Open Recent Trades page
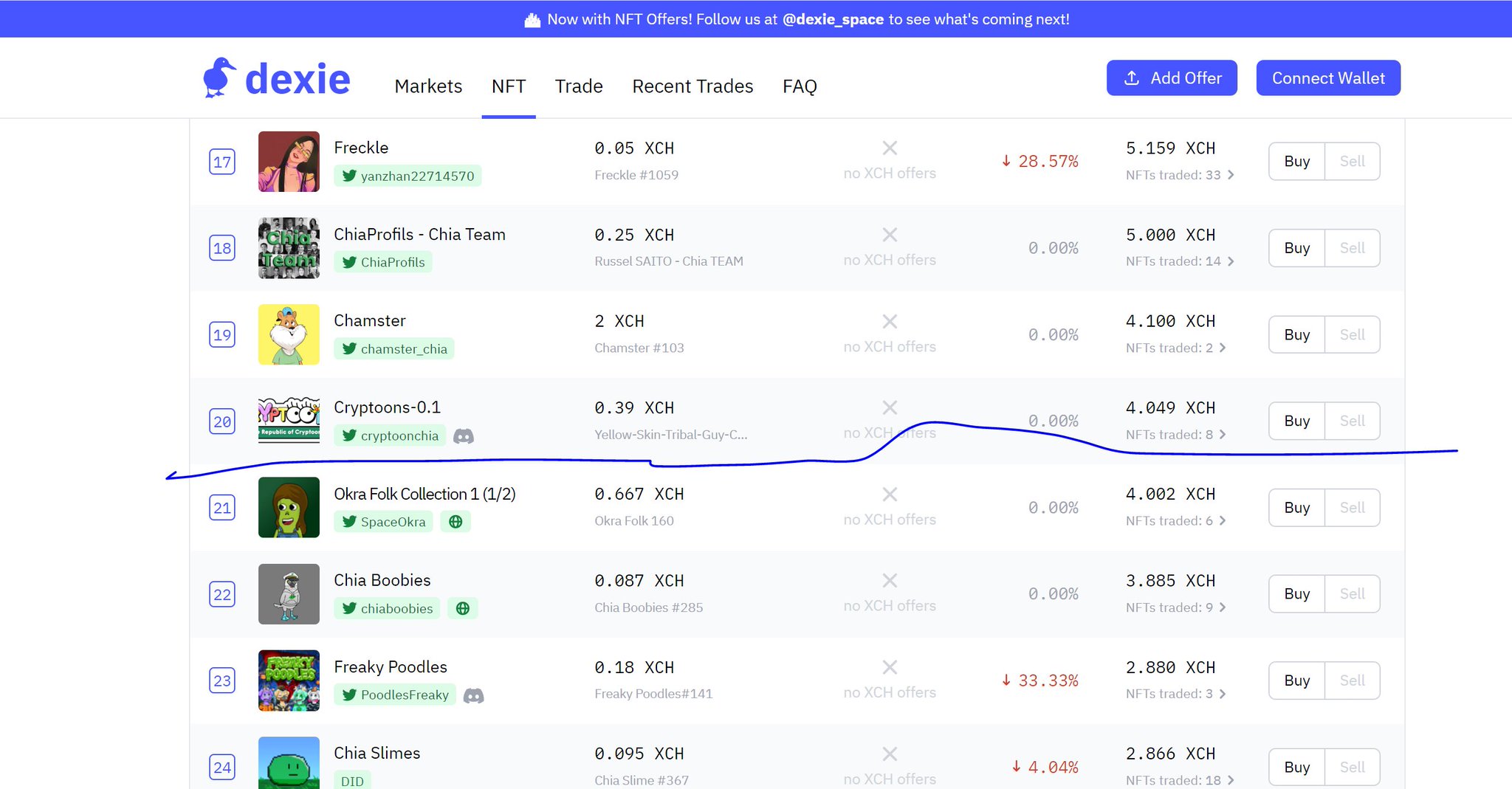The height and width of the screenshot is (789, 1512). [693, 86]
